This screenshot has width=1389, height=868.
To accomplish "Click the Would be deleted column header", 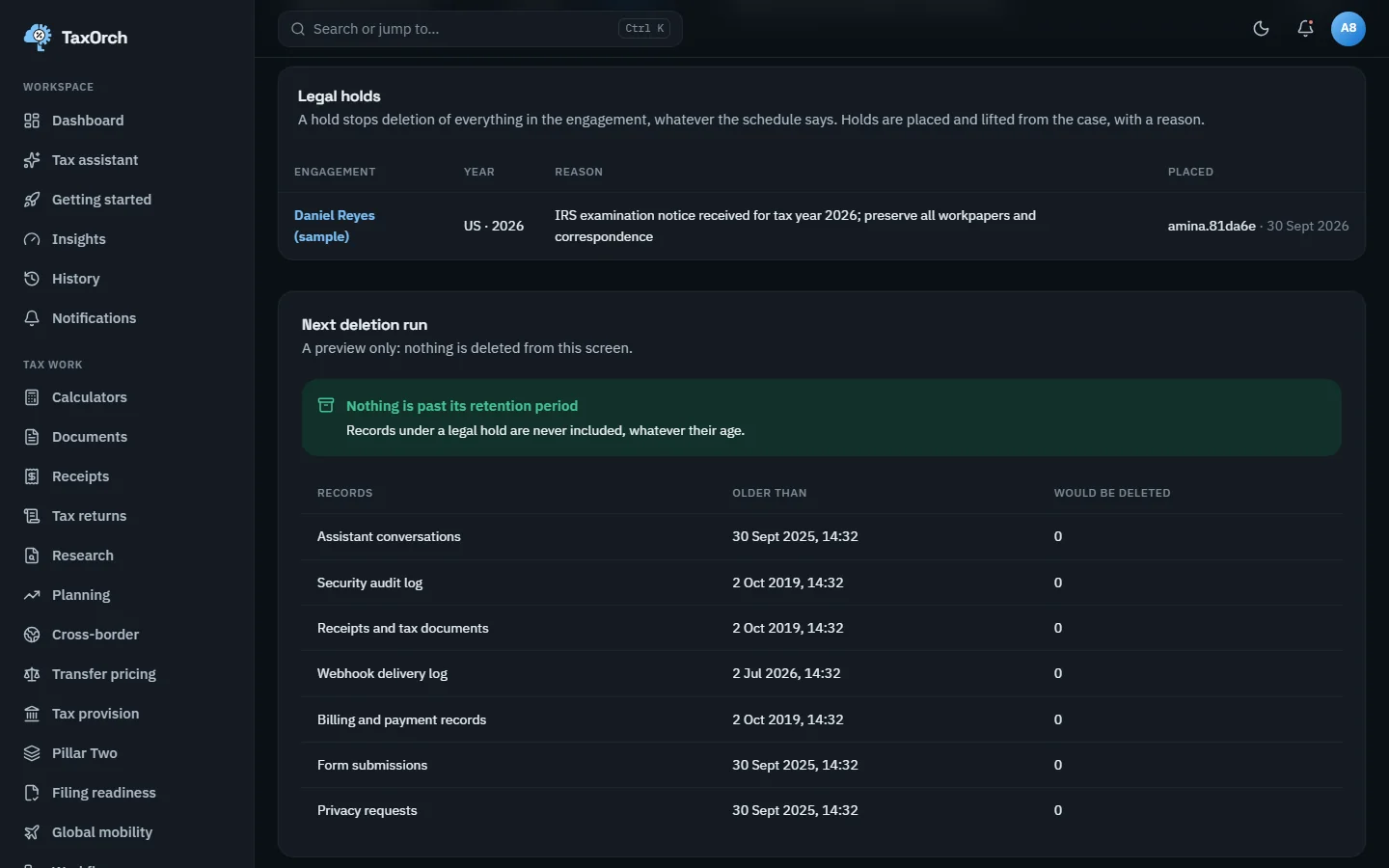I will point(1112,493).
